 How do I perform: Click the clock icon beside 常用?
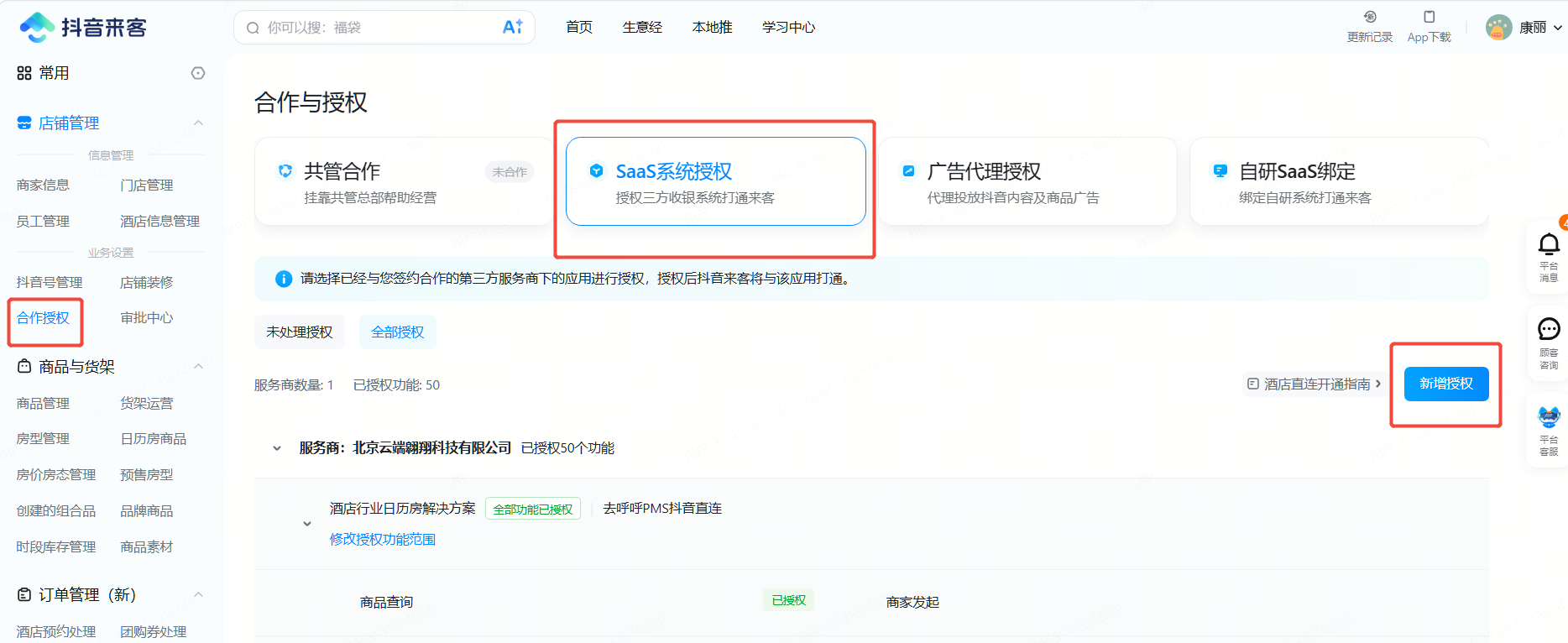click(x=198, y=73)
